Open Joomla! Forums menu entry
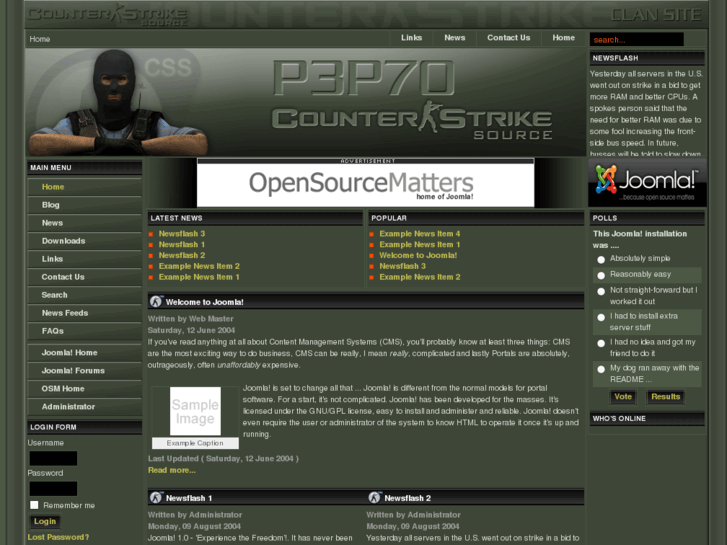The image size is (727, 545). tap(84, 371)
